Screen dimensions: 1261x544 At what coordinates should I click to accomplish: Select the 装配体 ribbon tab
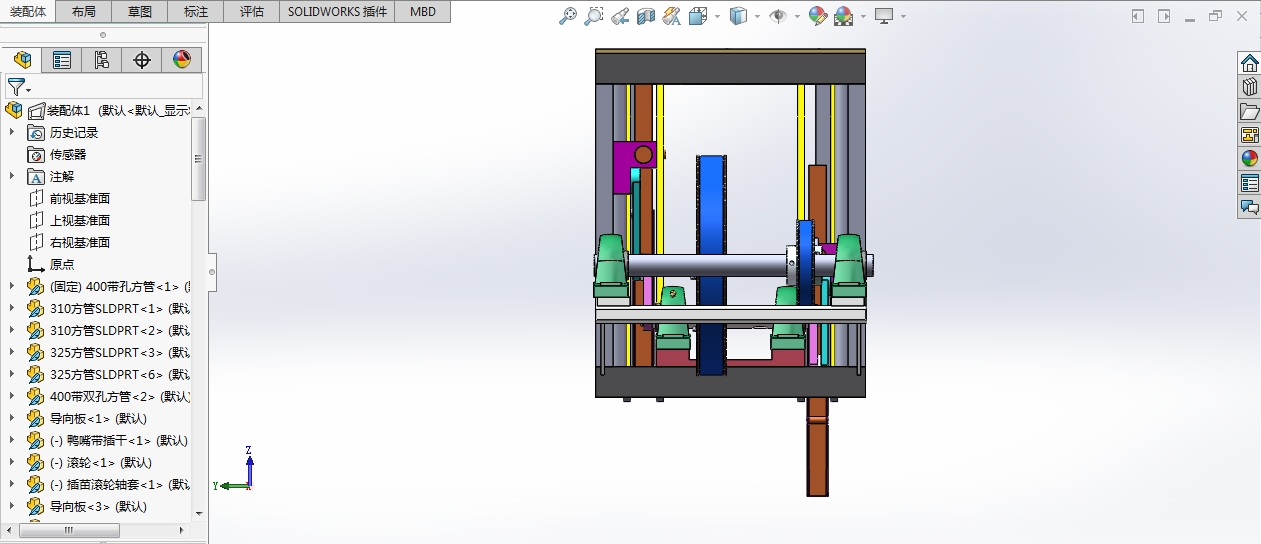click(28, 12)
